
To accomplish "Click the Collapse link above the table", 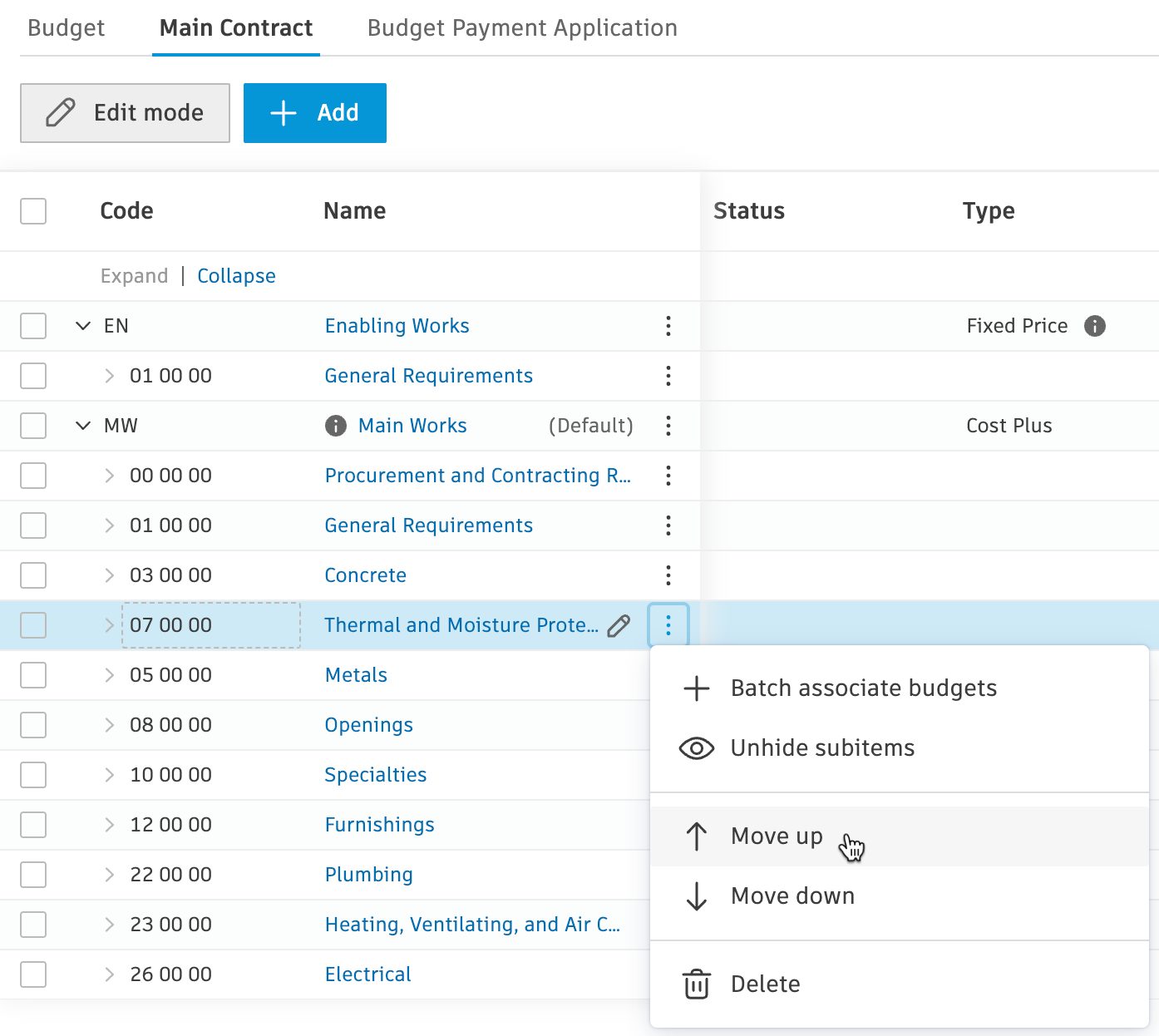I will pyautogui.click(x=236, y=275).
